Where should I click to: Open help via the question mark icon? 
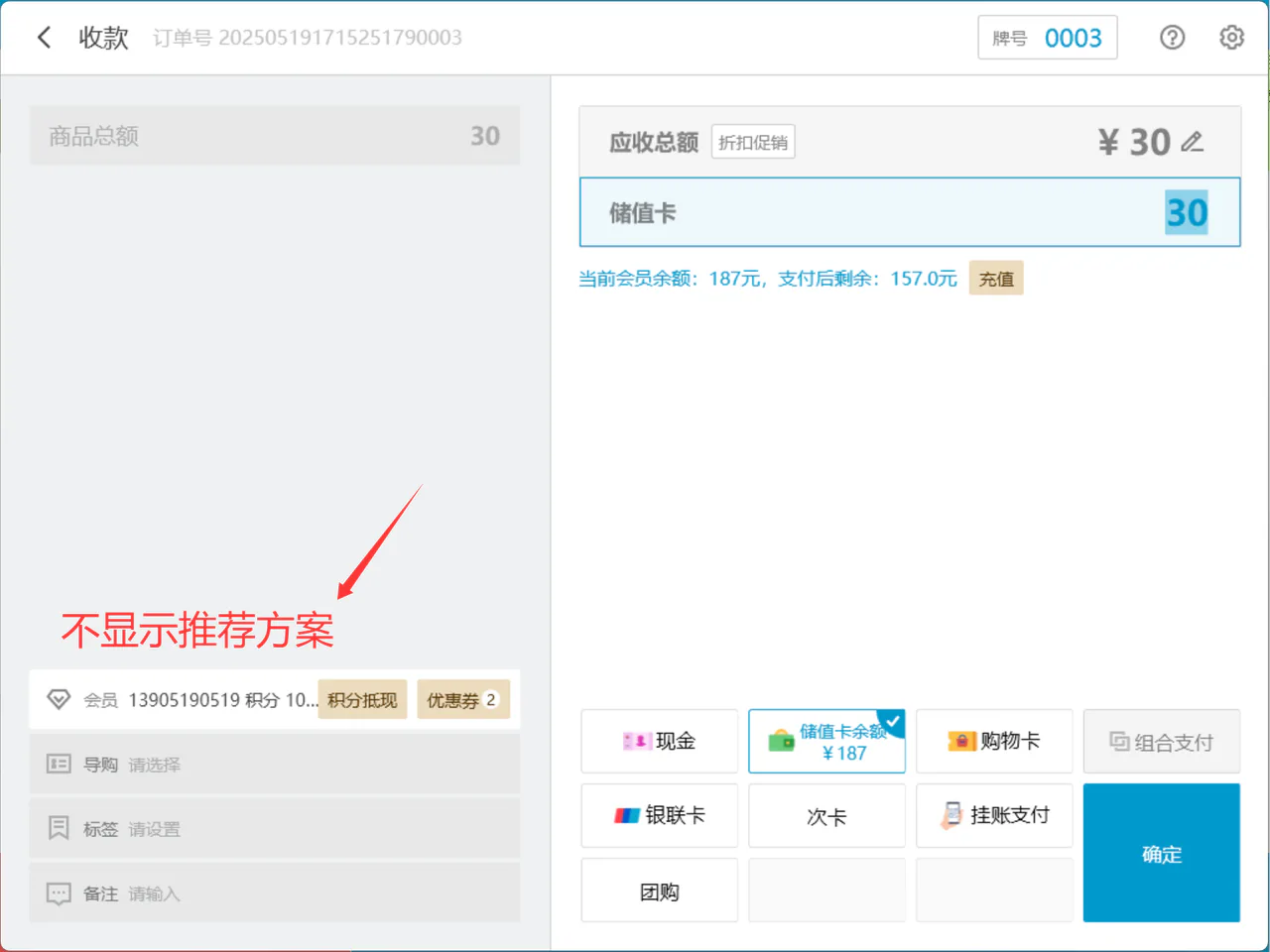coord(1172,38)
